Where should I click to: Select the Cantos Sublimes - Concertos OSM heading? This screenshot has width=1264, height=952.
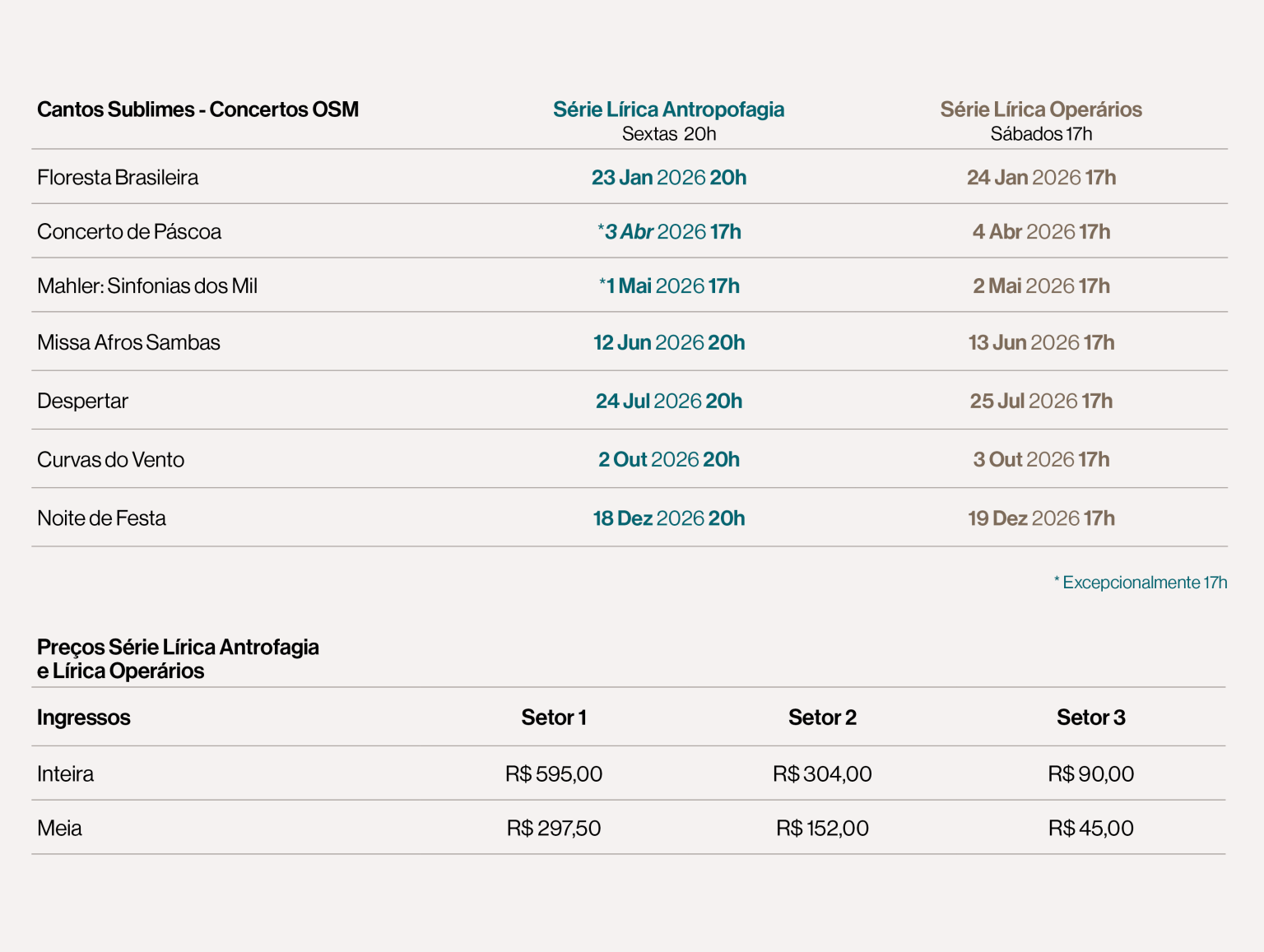197,109
